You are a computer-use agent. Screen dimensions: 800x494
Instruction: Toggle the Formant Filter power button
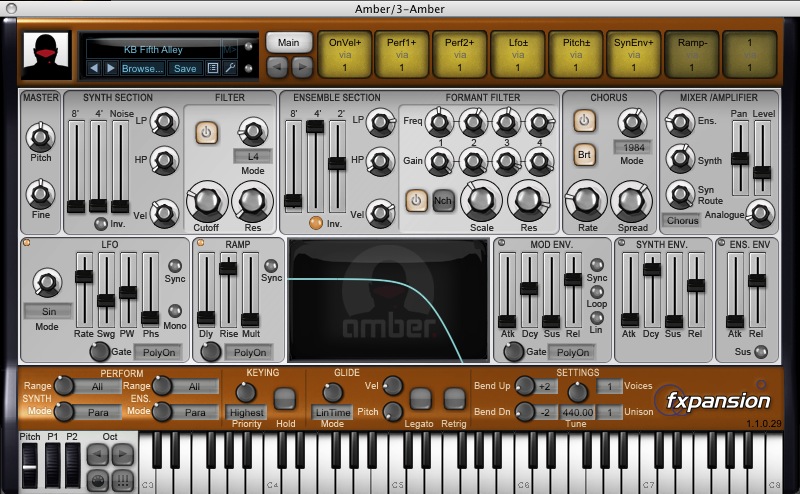pos(416,201)
